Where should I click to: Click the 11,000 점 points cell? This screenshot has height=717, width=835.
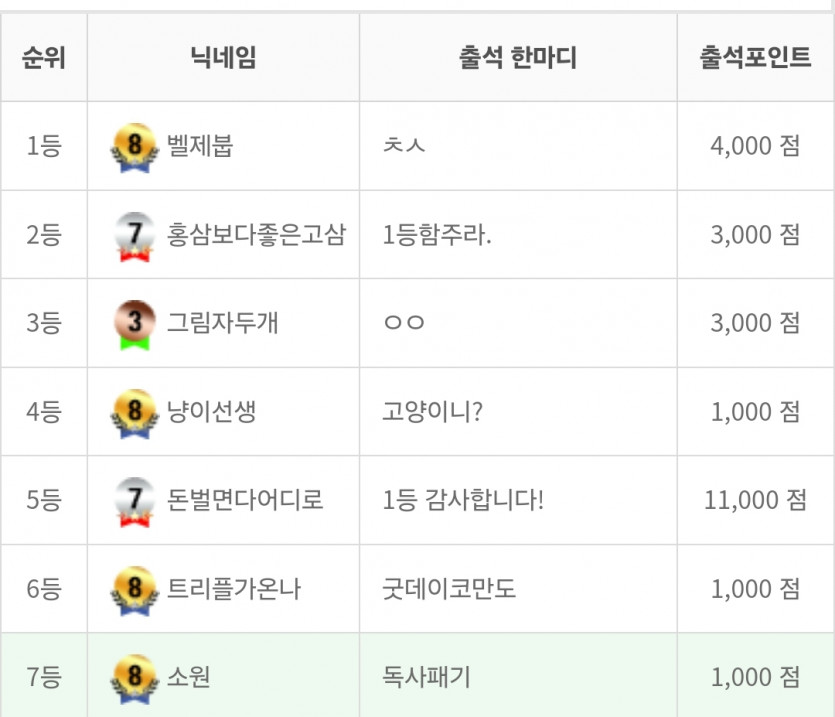click(x=755, y=500)
